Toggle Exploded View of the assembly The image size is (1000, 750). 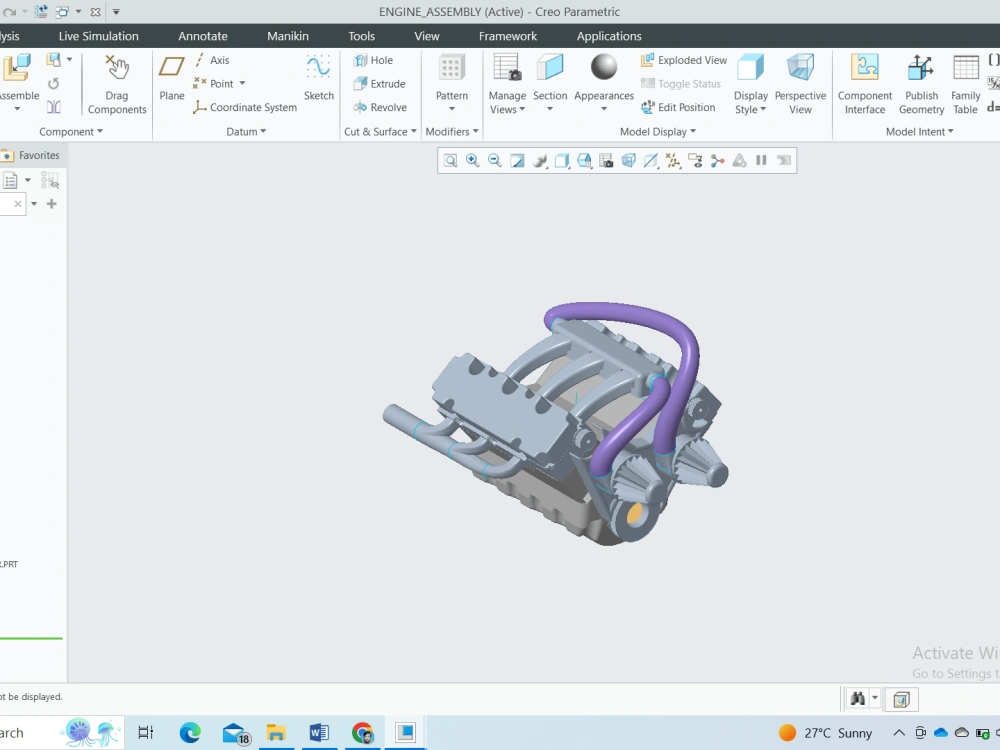pos(683,60)
